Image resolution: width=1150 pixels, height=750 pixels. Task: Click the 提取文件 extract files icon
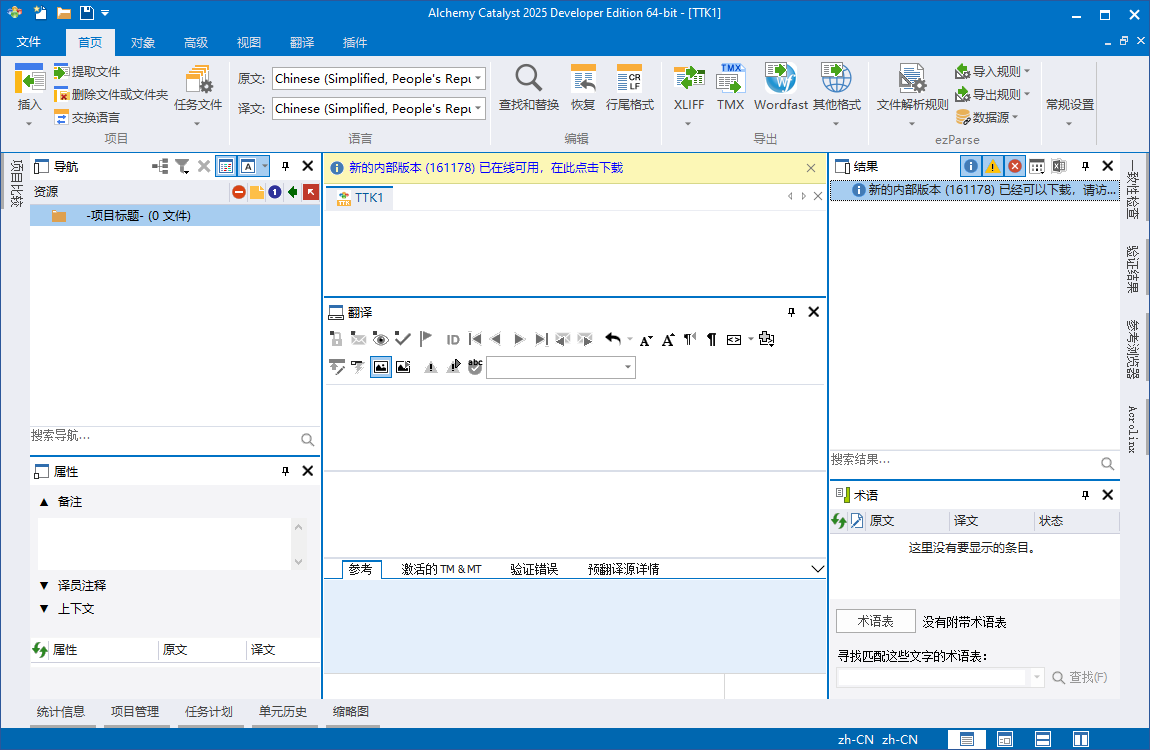62,71
